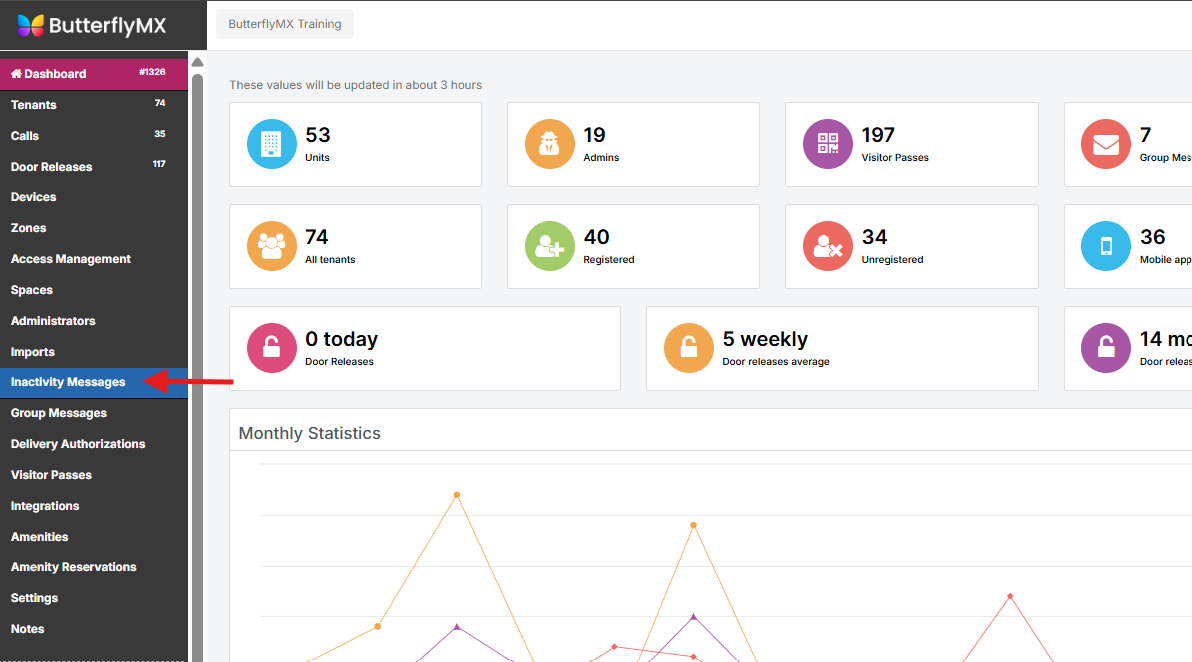Click the orange weekly door releases lock icon
The width and height of the screenshot is (1192, 662).
pyautogui.click(x=689, y=348)
